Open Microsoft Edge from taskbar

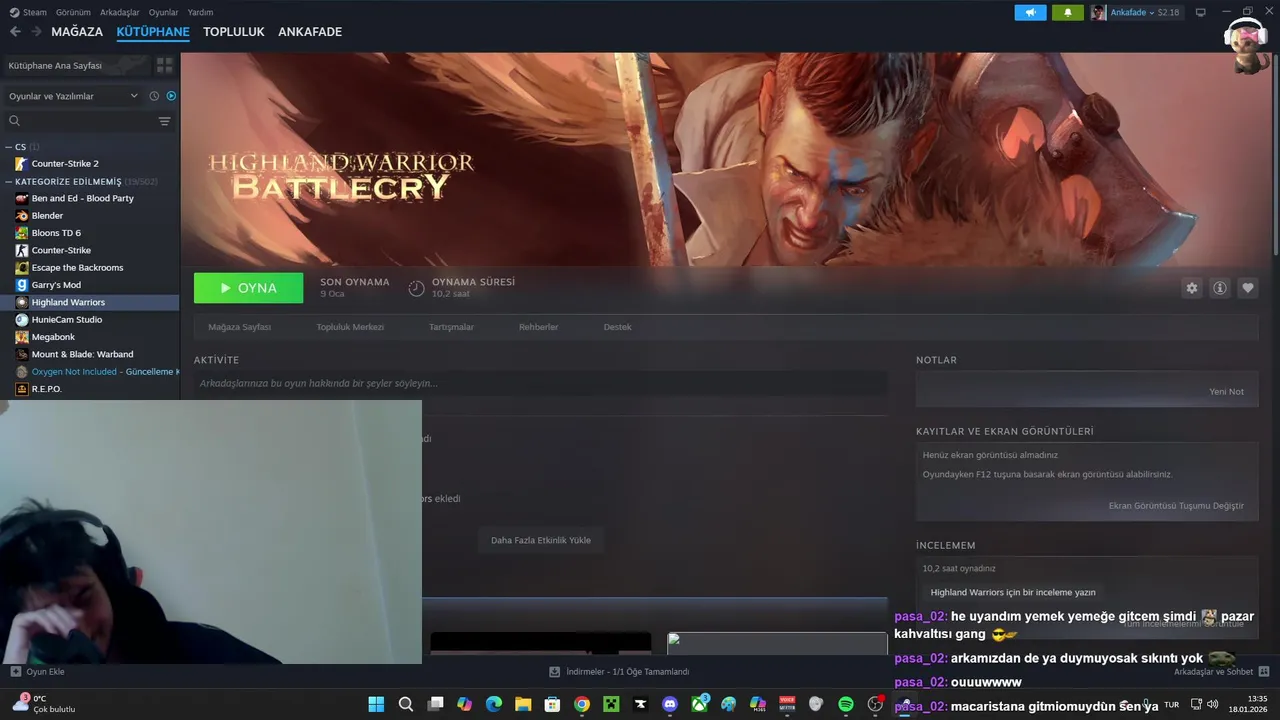pyautogui.click(x=494, y=704)
